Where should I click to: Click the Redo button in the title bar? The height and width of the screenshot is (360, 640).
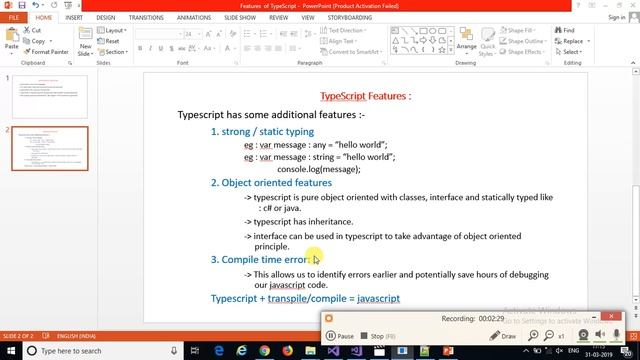click(54, 5)
